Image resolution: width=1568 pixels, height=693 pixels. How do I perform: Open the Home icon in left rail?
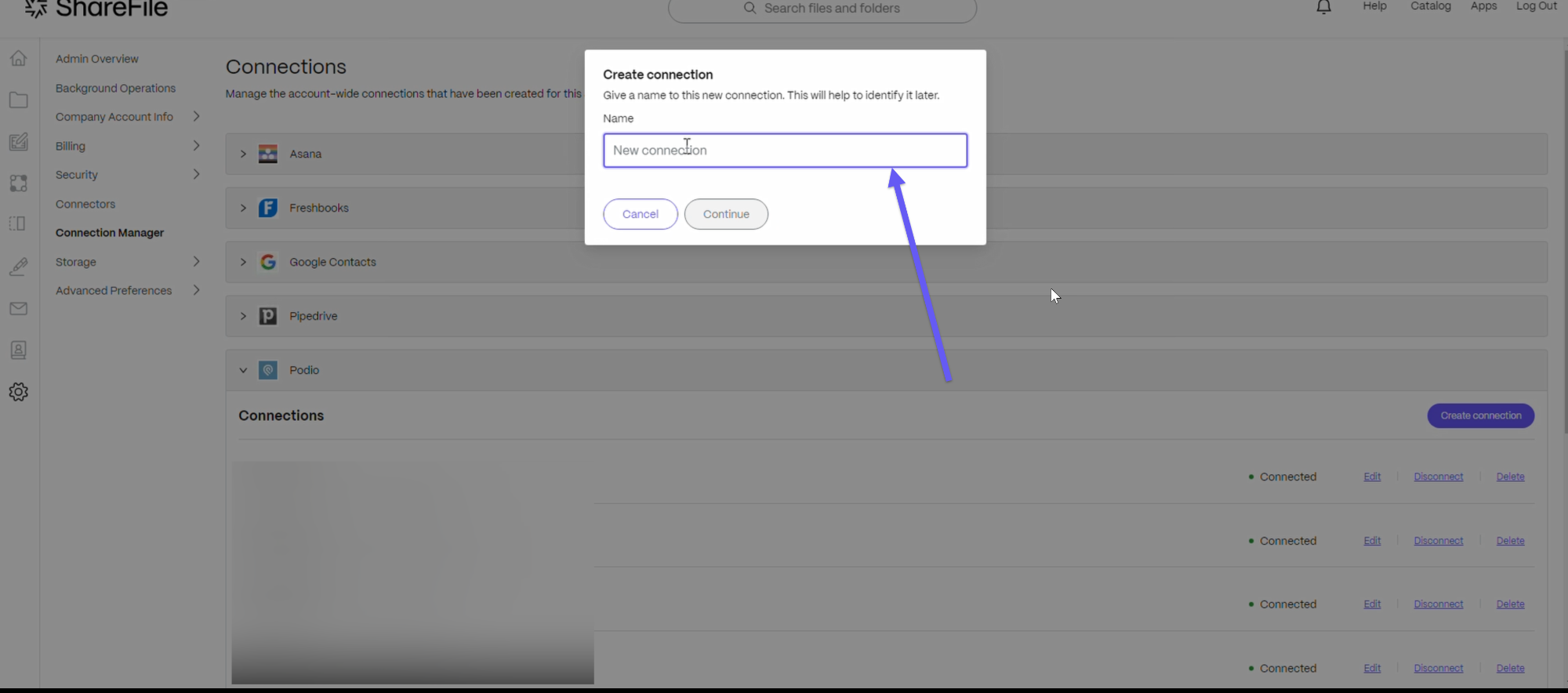[x=18, y=58]
